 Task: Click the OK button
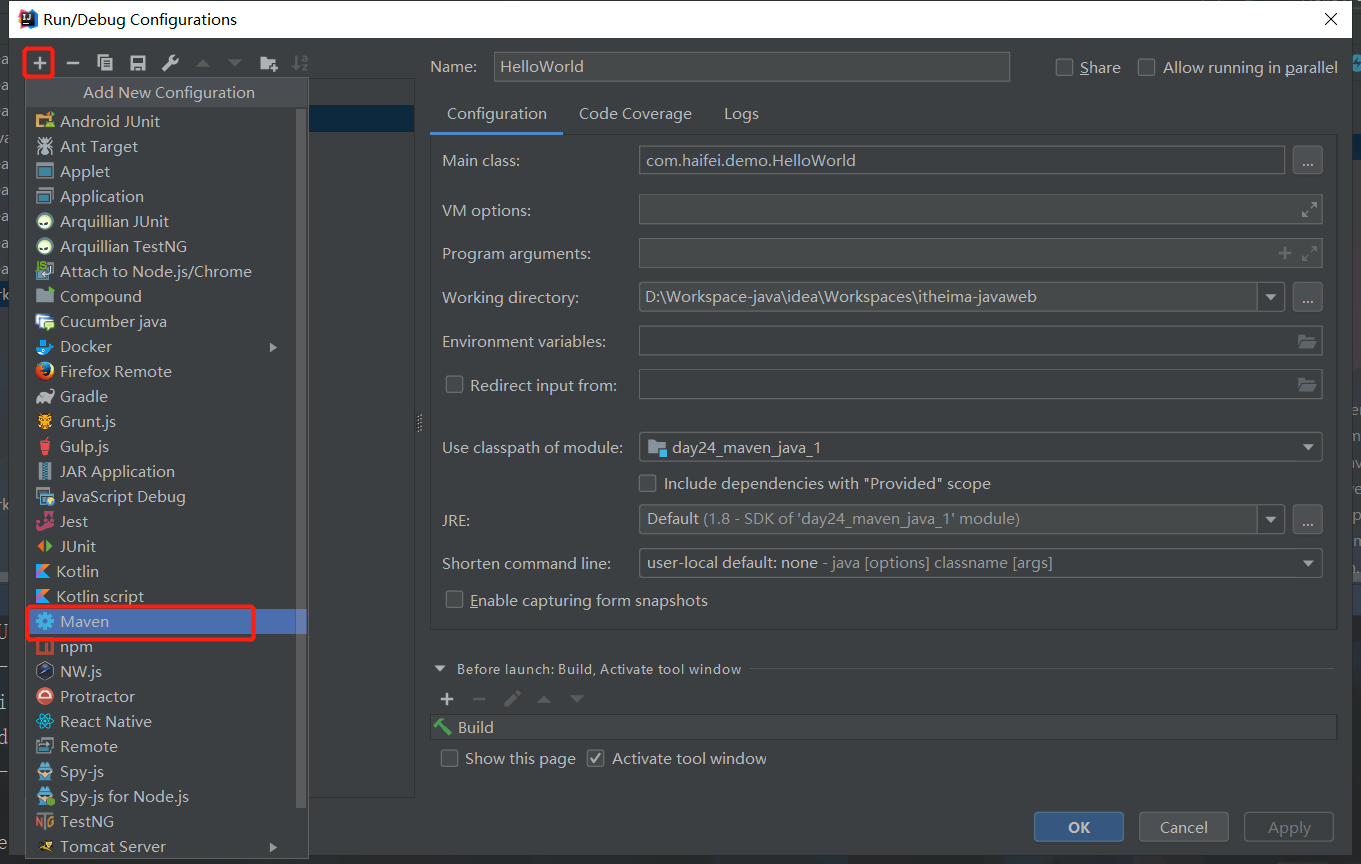1079,827
